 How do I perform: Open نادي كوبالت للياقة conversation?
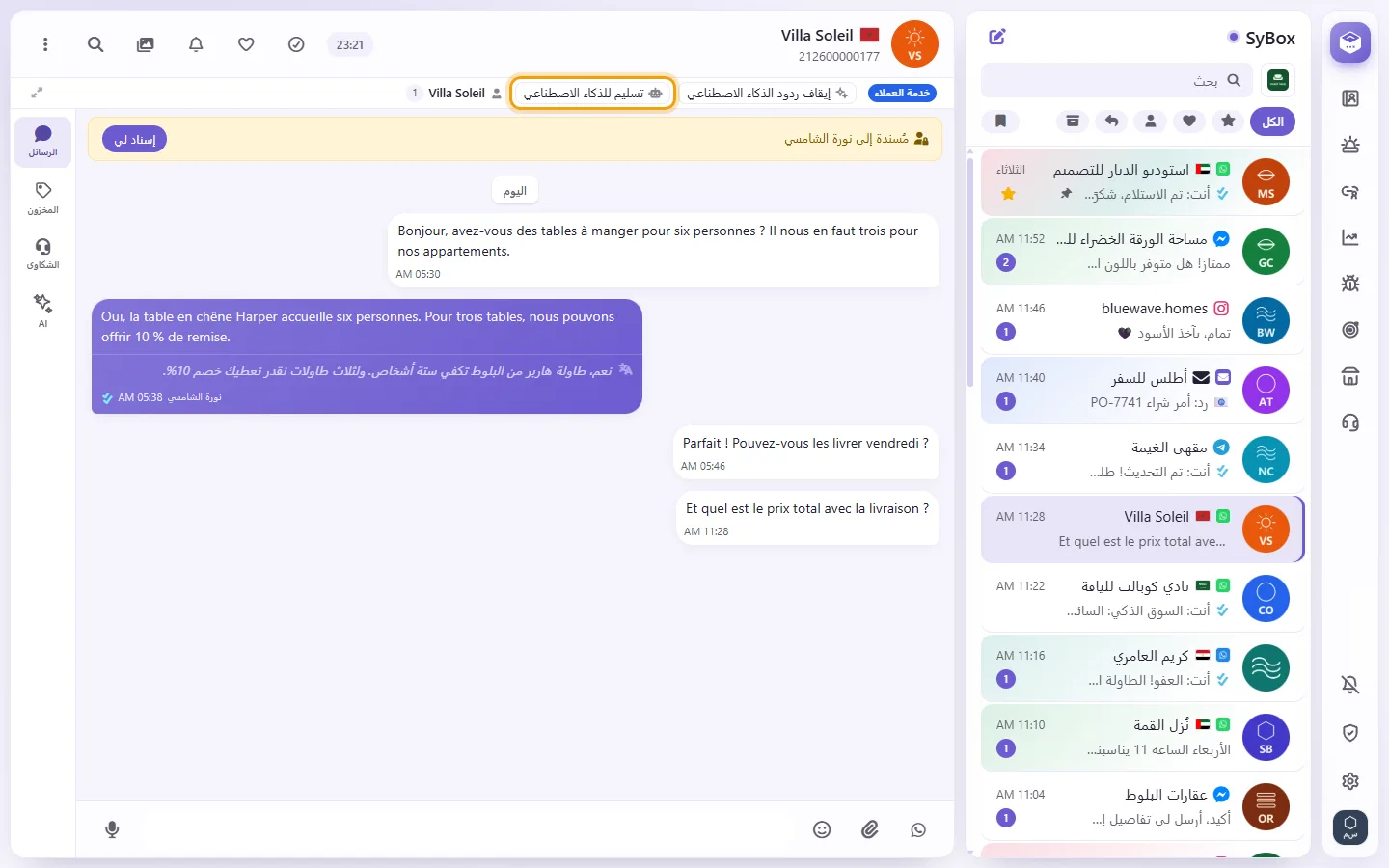pyautogui.click(x=1143, y=598)
